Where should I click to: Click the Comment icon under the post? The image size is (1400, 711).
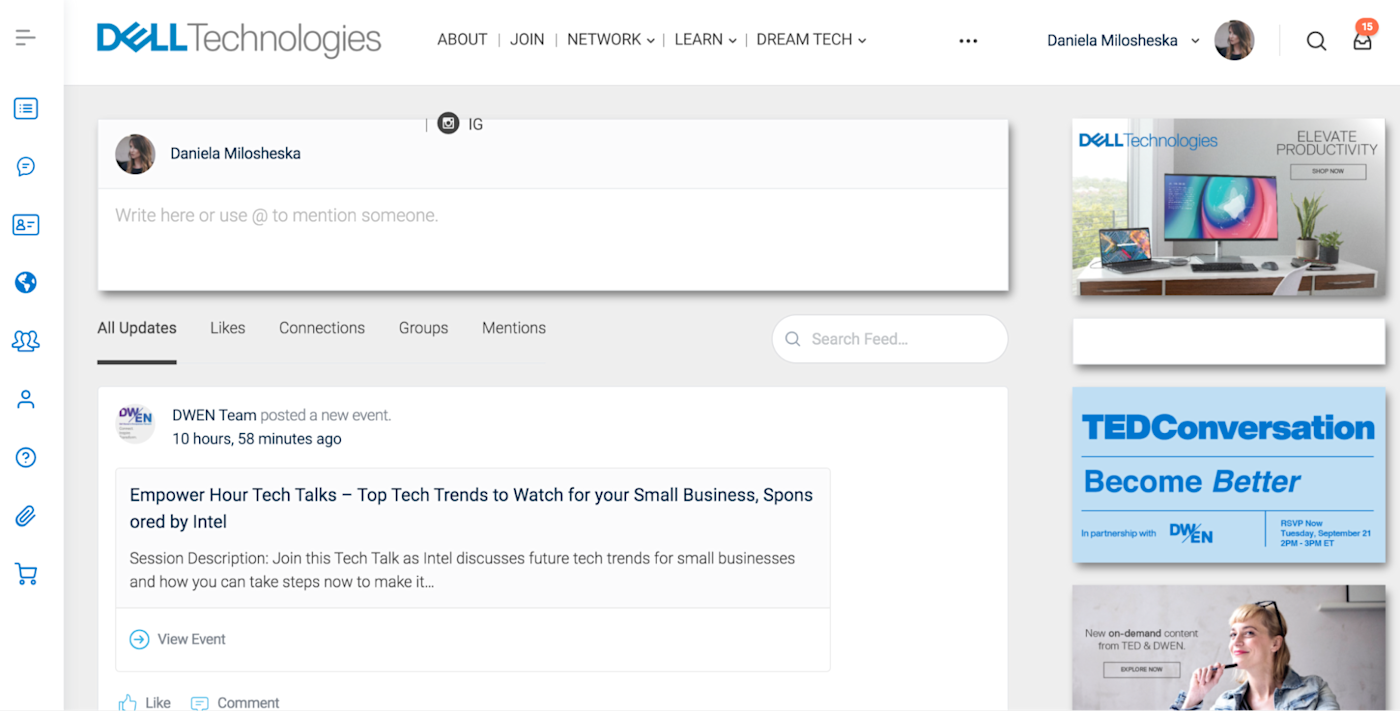tap(200, 703)
